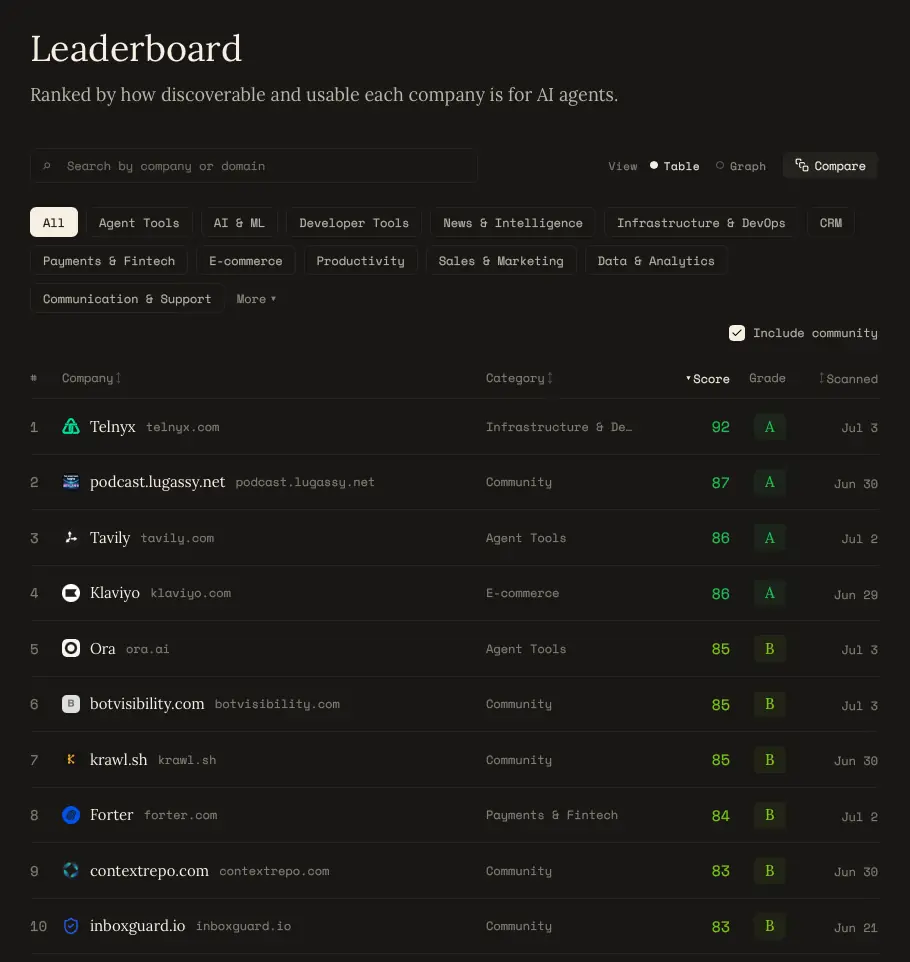Click the B grade badge for Ora
The height and width of the screenshot is (962, 910).
click(769, 648)
